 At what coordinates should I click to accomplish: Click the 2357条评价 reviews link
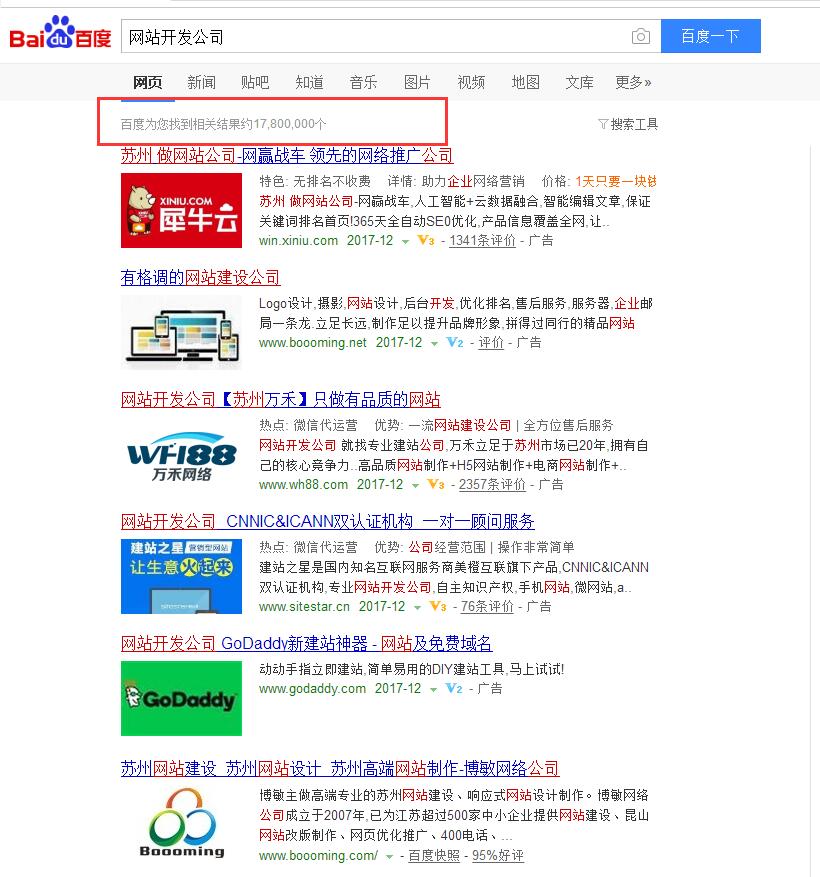(492, 483)
